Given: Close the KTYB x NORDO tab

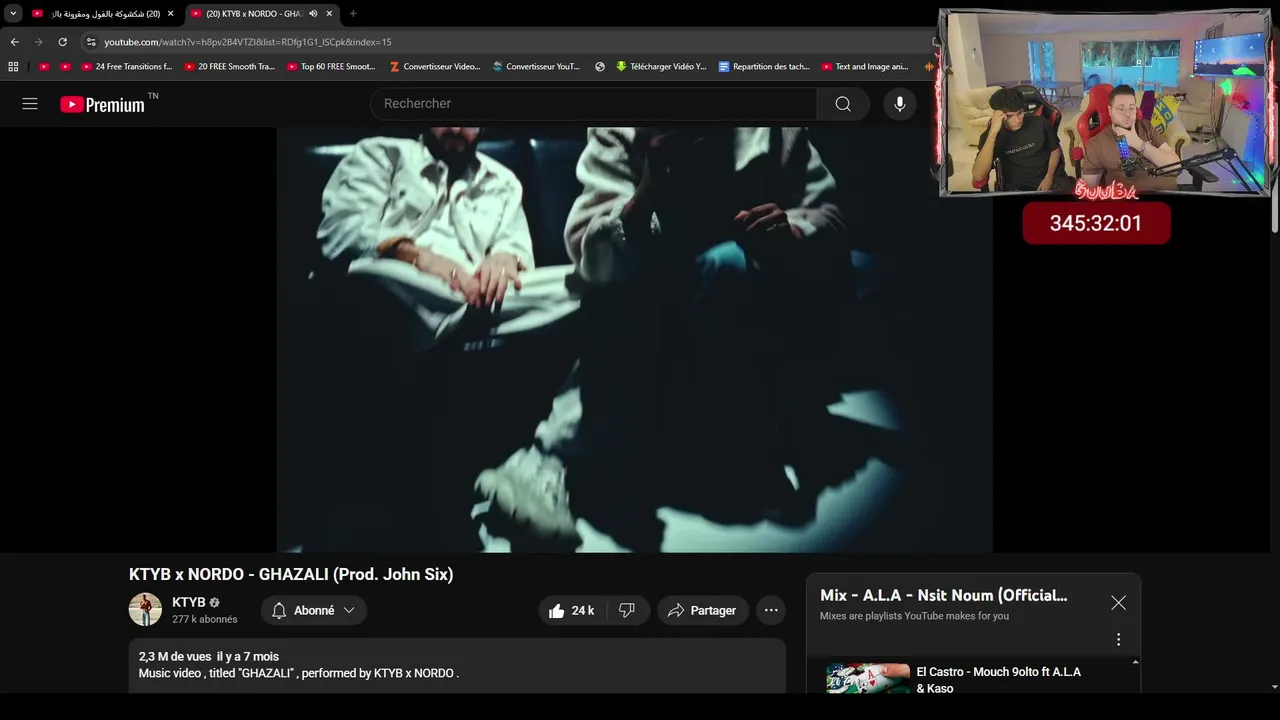Looking at the screenshot, I should [329, 14].
